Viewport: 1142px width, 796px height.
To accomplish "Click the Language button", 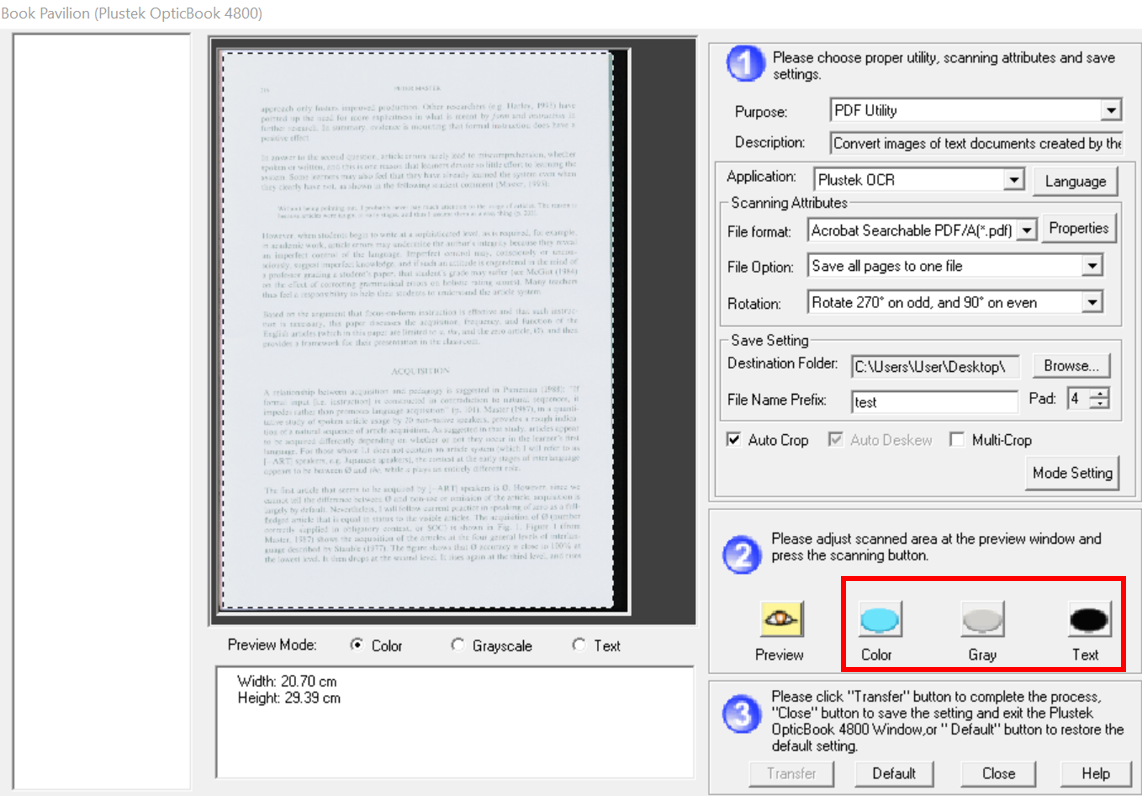I will click(1076, 181).
